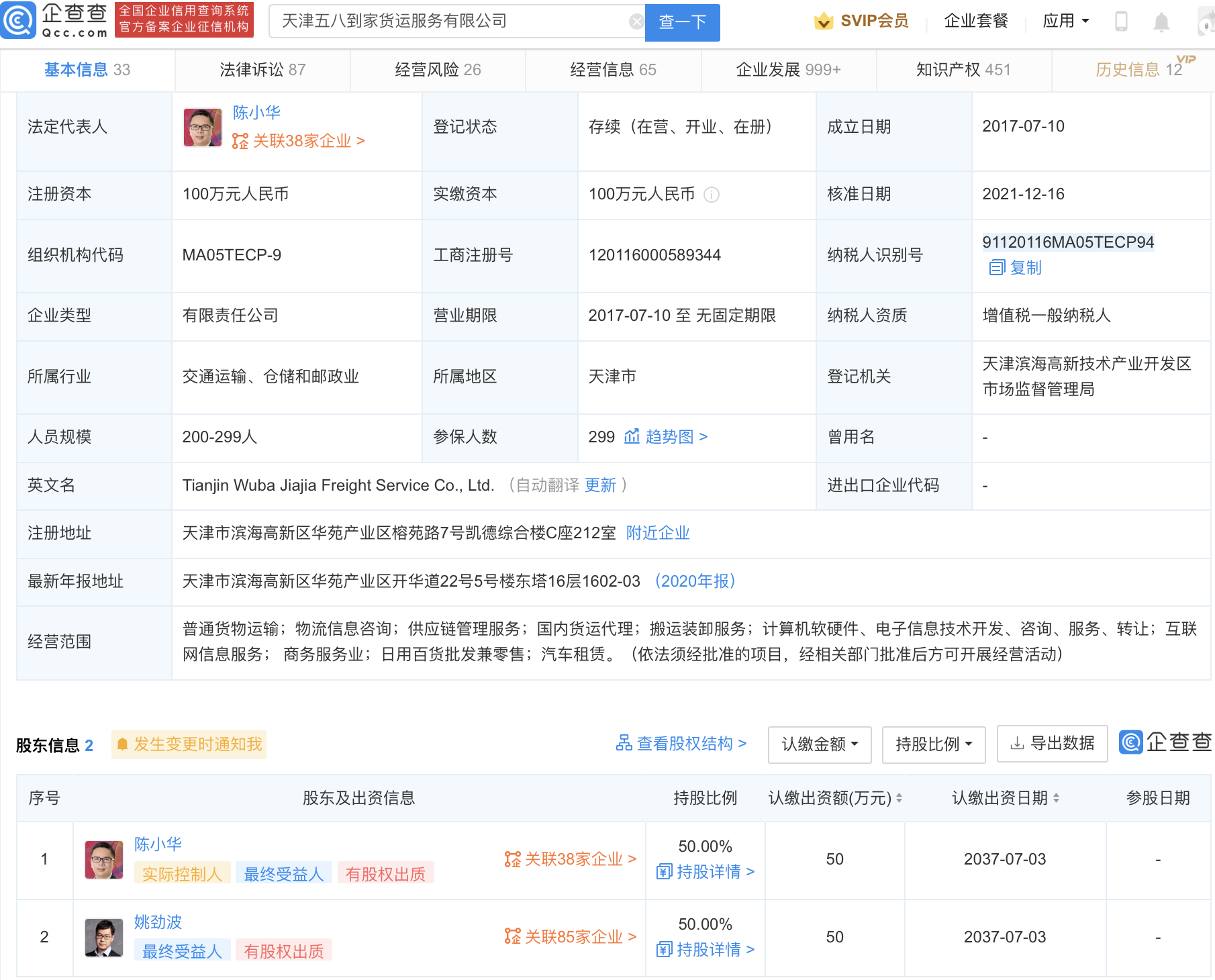The width and height of the screenshot is (1215, 980).
Task: Click the copy icon under taxpayer ID
Action: pyautogui.click(x=996, y=268)
